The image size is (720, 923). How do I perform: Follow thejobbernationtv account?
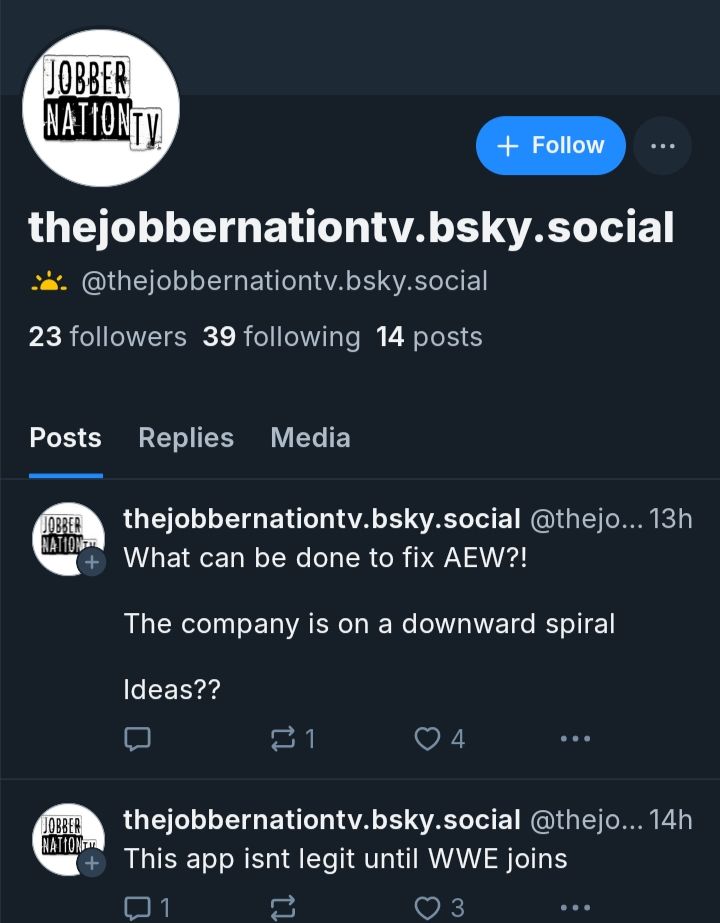pyautogui.click(x=550, y=145)
